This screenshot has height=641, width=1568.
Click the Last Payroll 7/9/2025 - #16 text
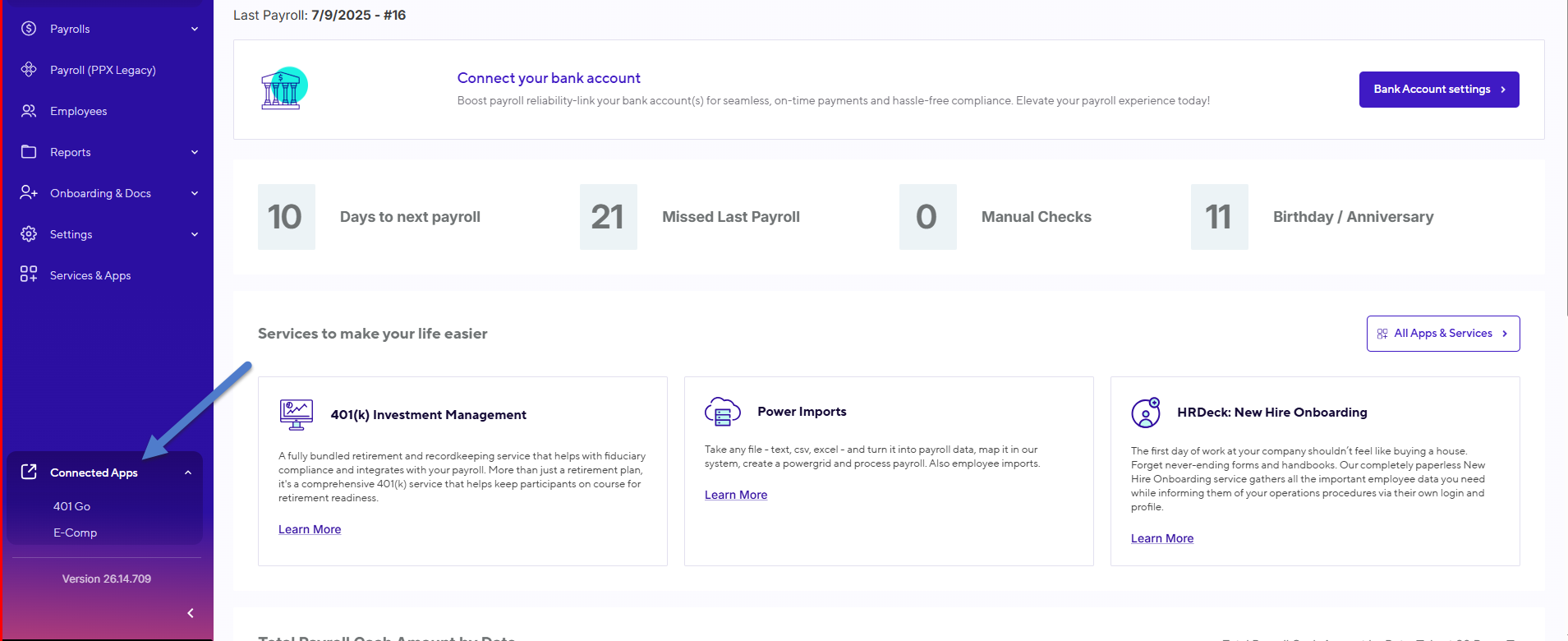(320, 15)
